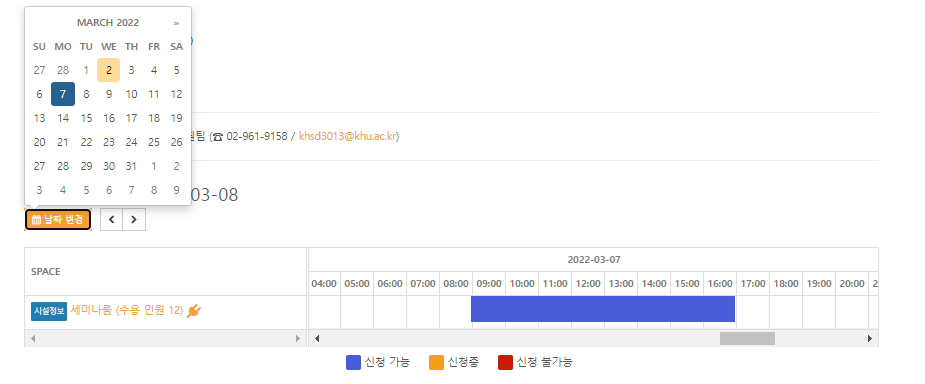Pick March 17 in the calendar
Viewport: 925px width, 384px height.
[132, 118]
